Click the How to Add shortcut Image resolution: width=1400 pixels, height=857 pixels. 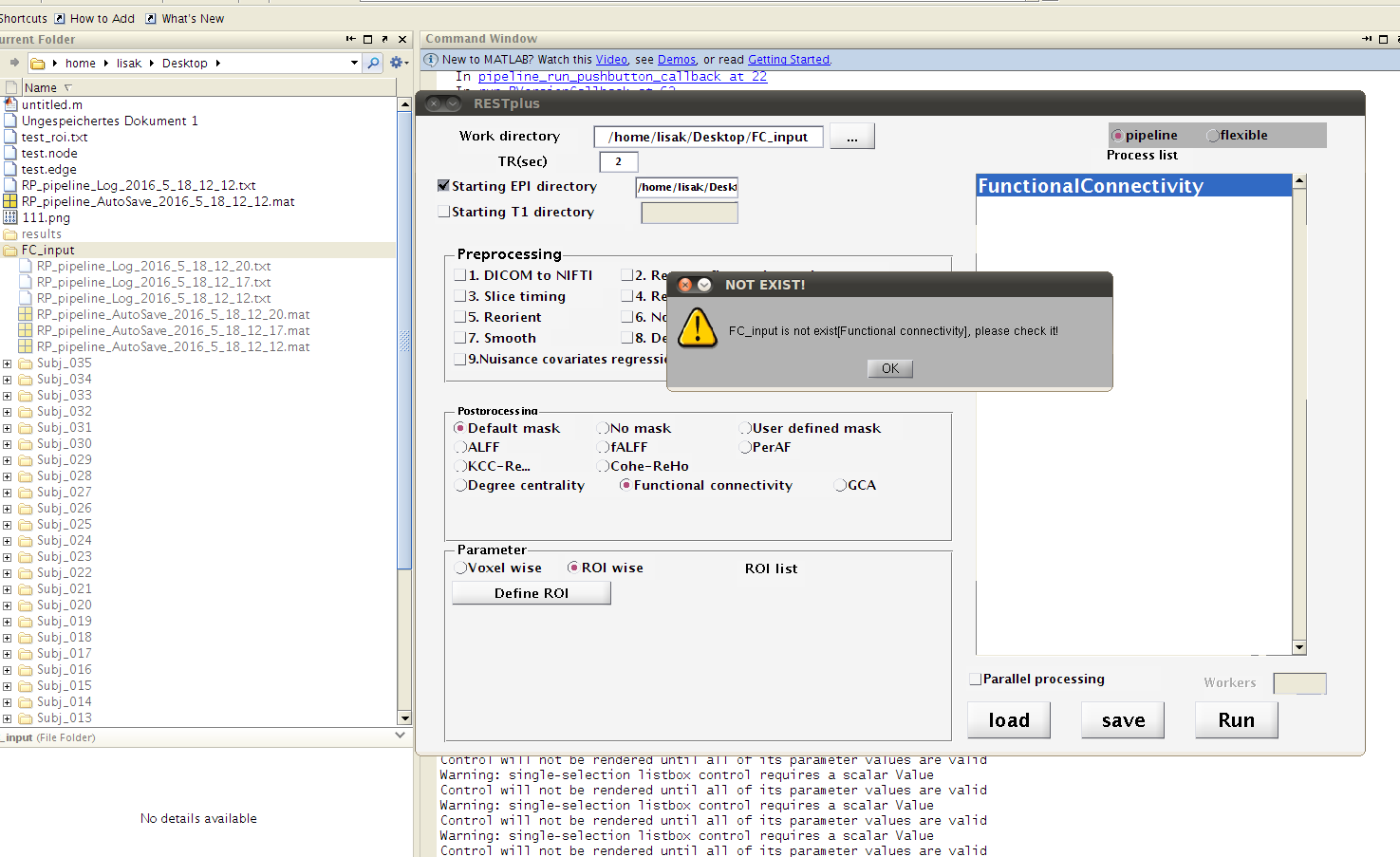[94, 18]
